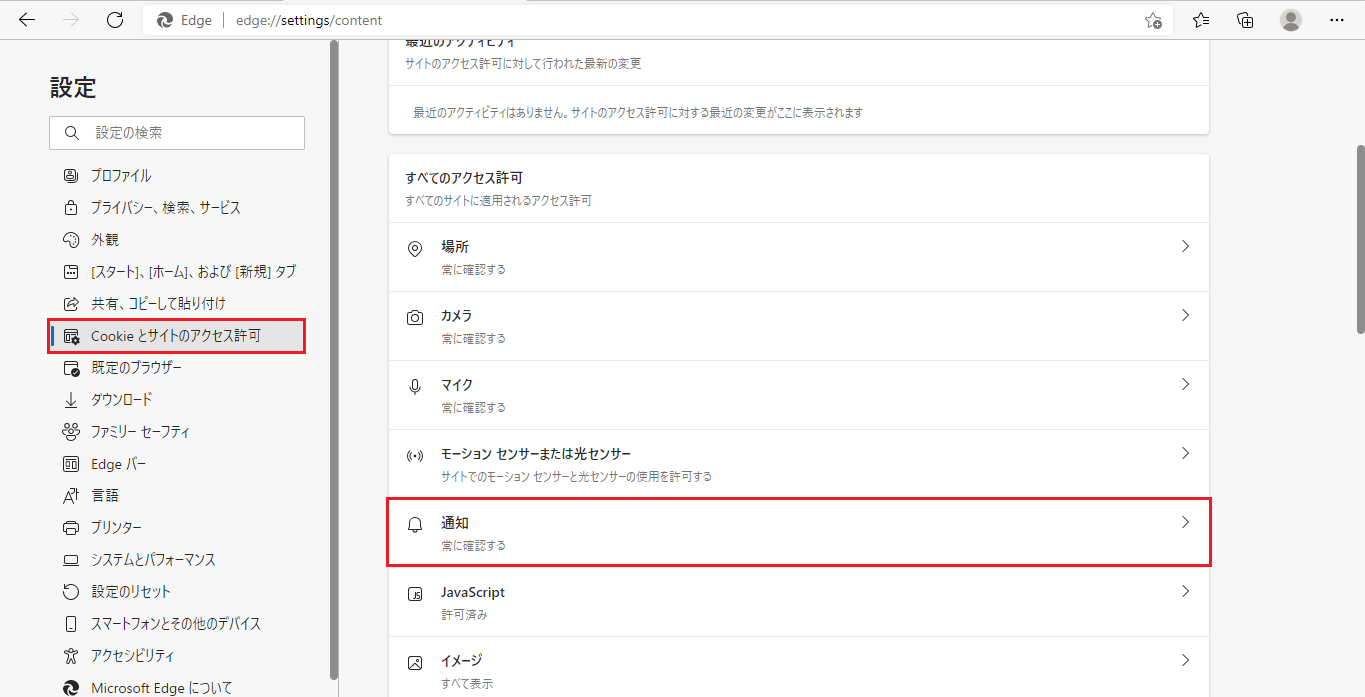Open the Collections icon
The height and width of the screenshot is (697, 1365).
point(1245,20)
